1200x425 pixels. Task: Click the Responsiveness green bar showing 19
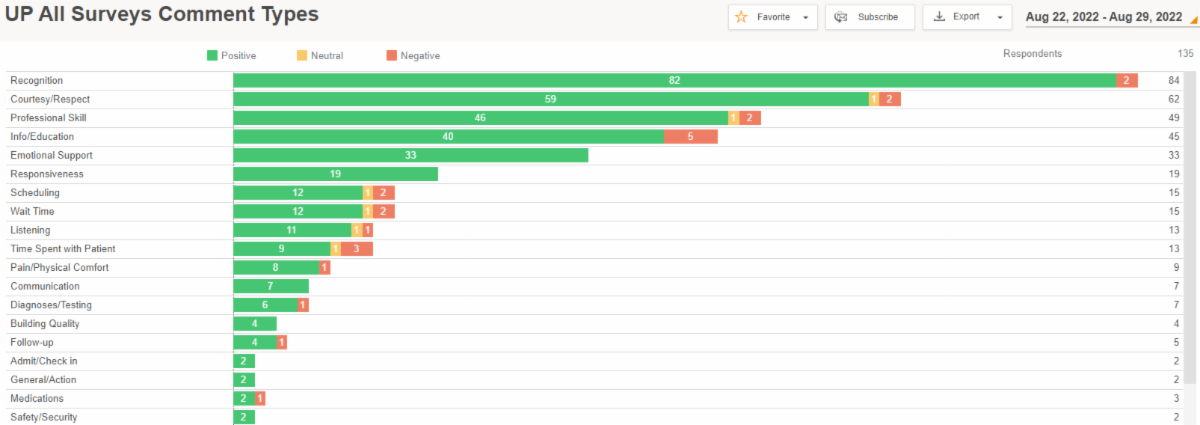[x=335, y=174]
